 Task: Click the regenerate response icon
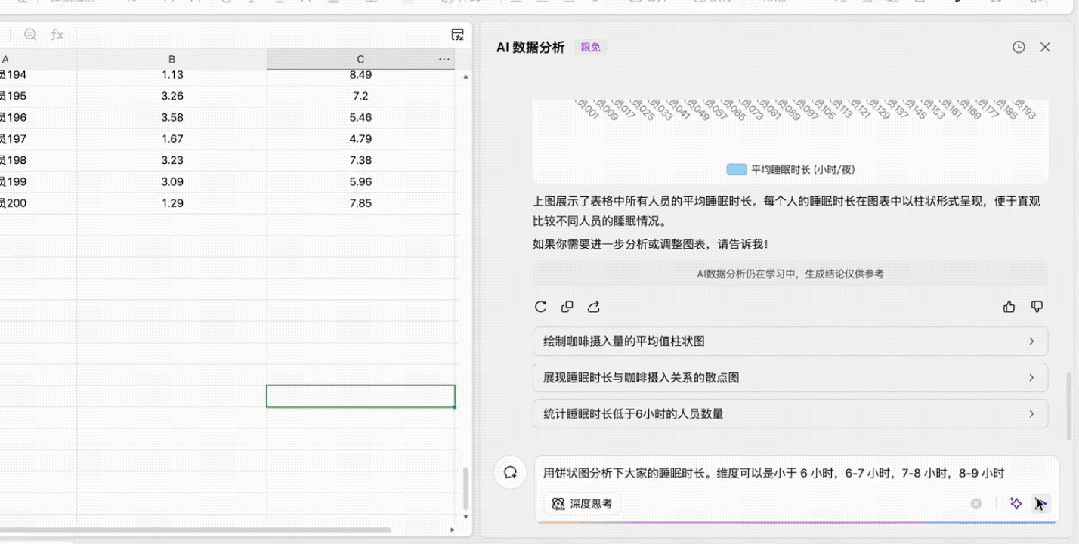(540, 307)
